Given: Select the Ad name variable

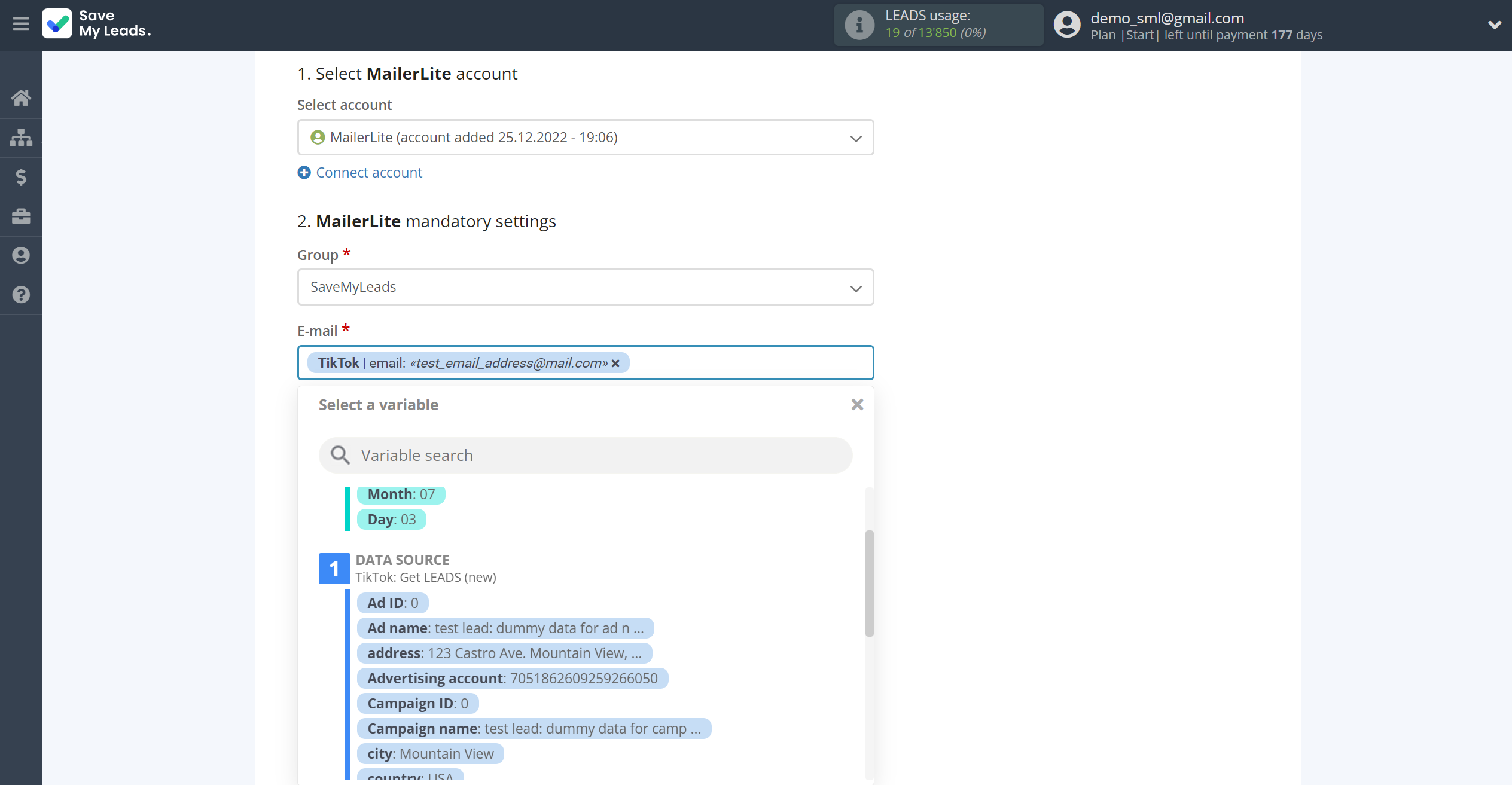Looking at the screenshot, I should pos(505,628).
